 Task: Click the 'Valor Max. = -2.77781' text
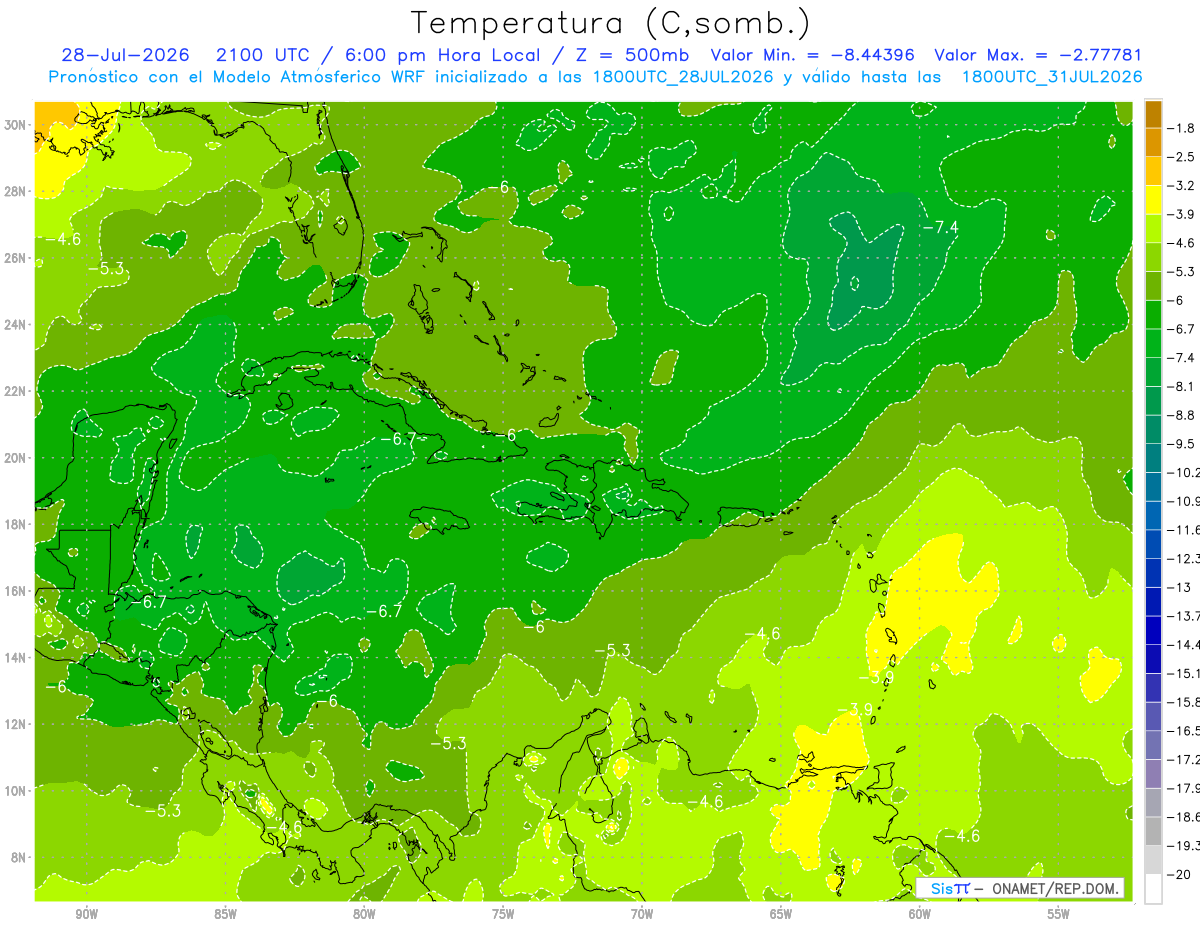(x=1037, y=55)
